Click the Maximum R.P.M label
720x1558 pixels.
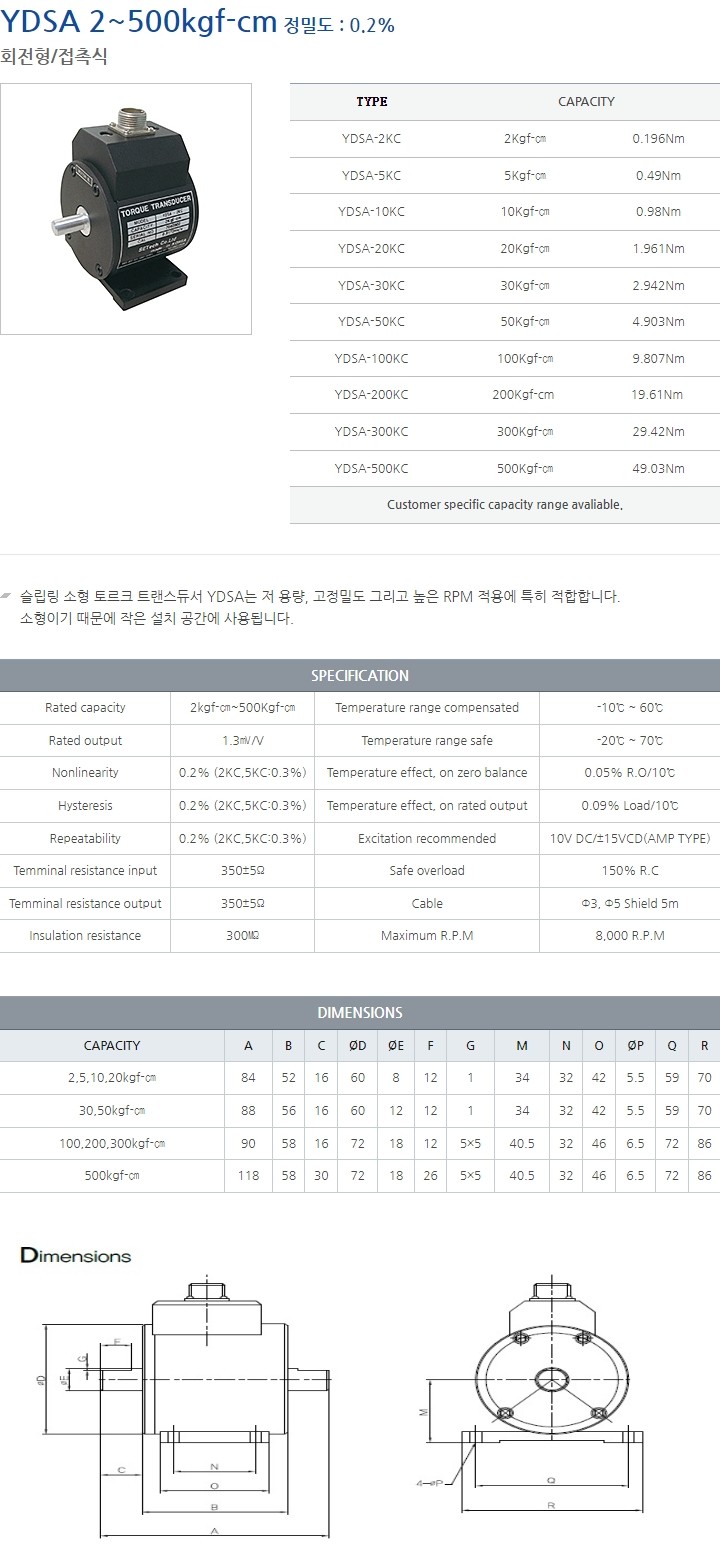tap(427, 936)
